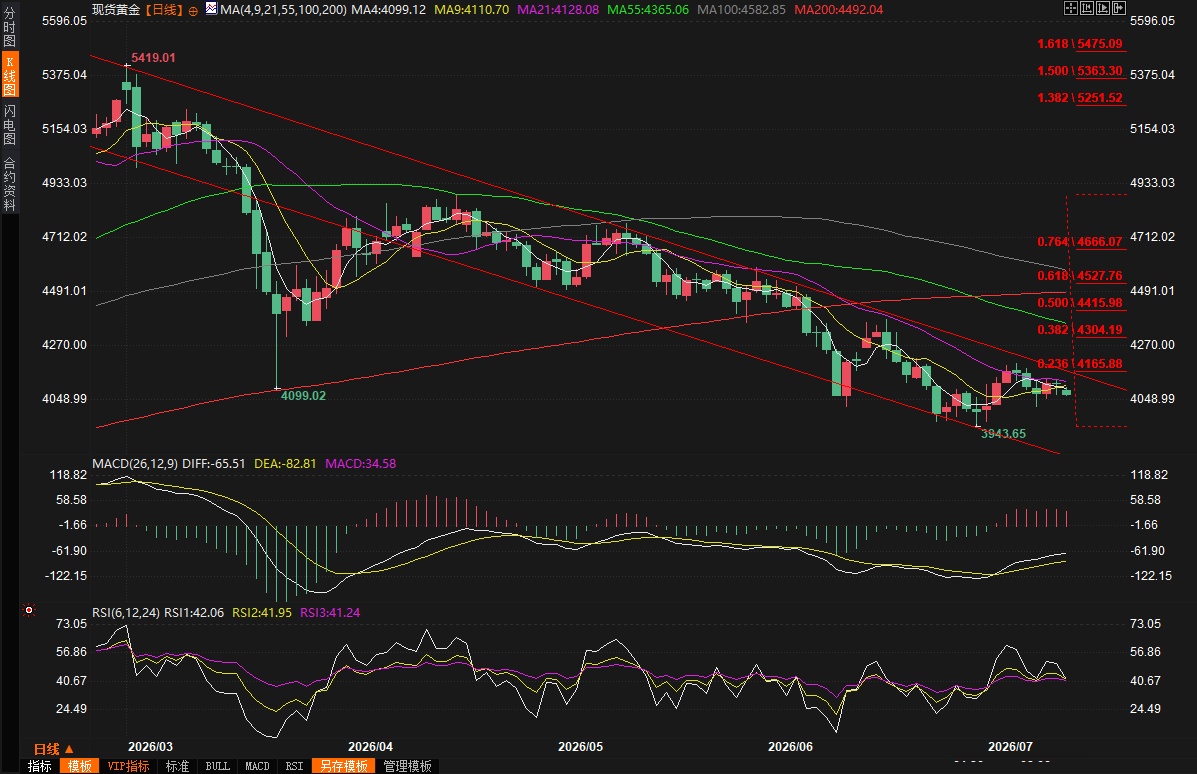Open the 【日线】 period selector in title
The width and height of the screenshot is (1197, 774).
pyautogui.click(x=163, y=10)
